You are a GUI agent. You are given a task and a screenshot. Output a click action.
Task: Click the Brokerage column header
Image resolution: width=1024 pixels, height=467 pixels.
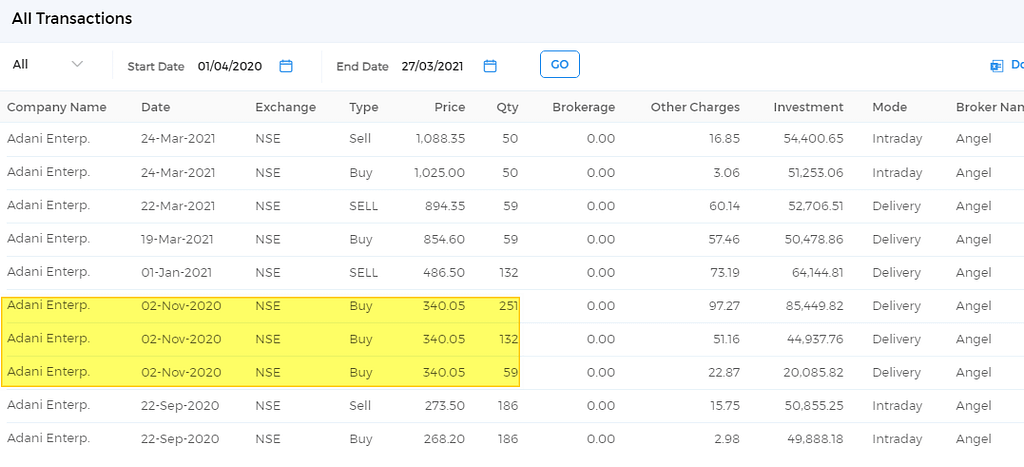click(583, 107)
